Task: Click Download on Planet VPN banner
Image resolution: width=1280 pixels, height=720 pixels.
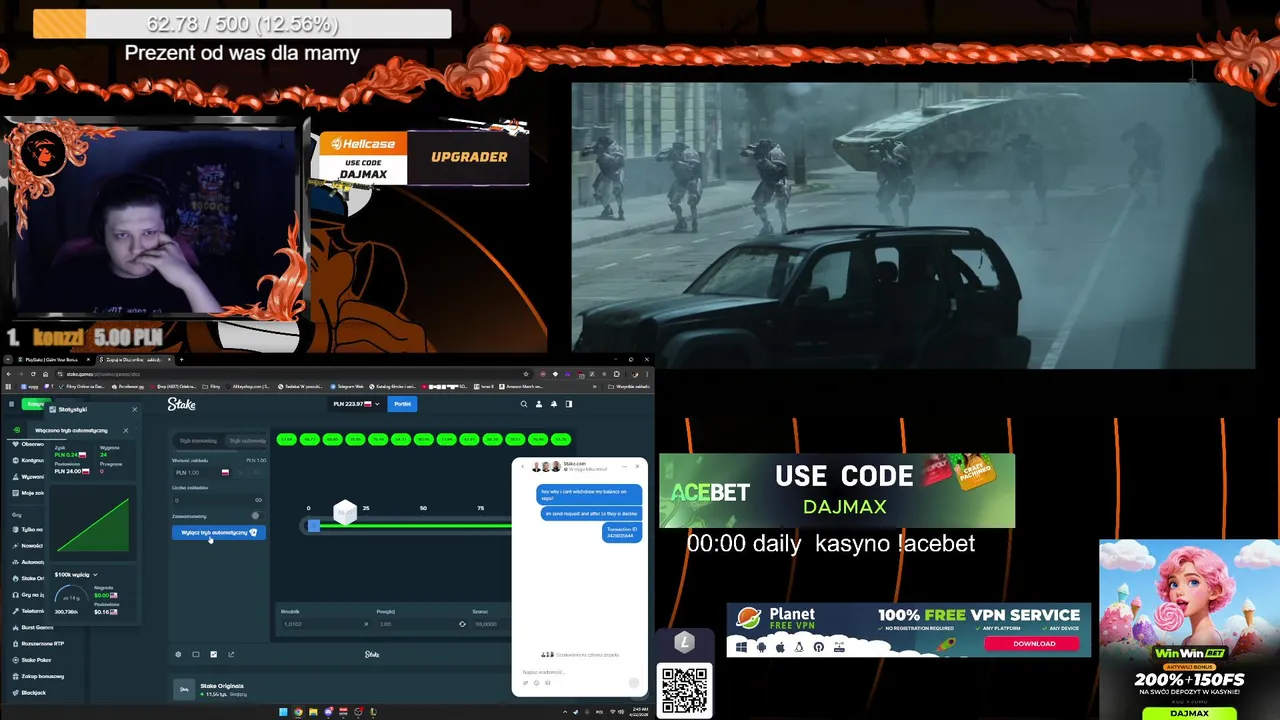Action: (x=1034, y=644)
